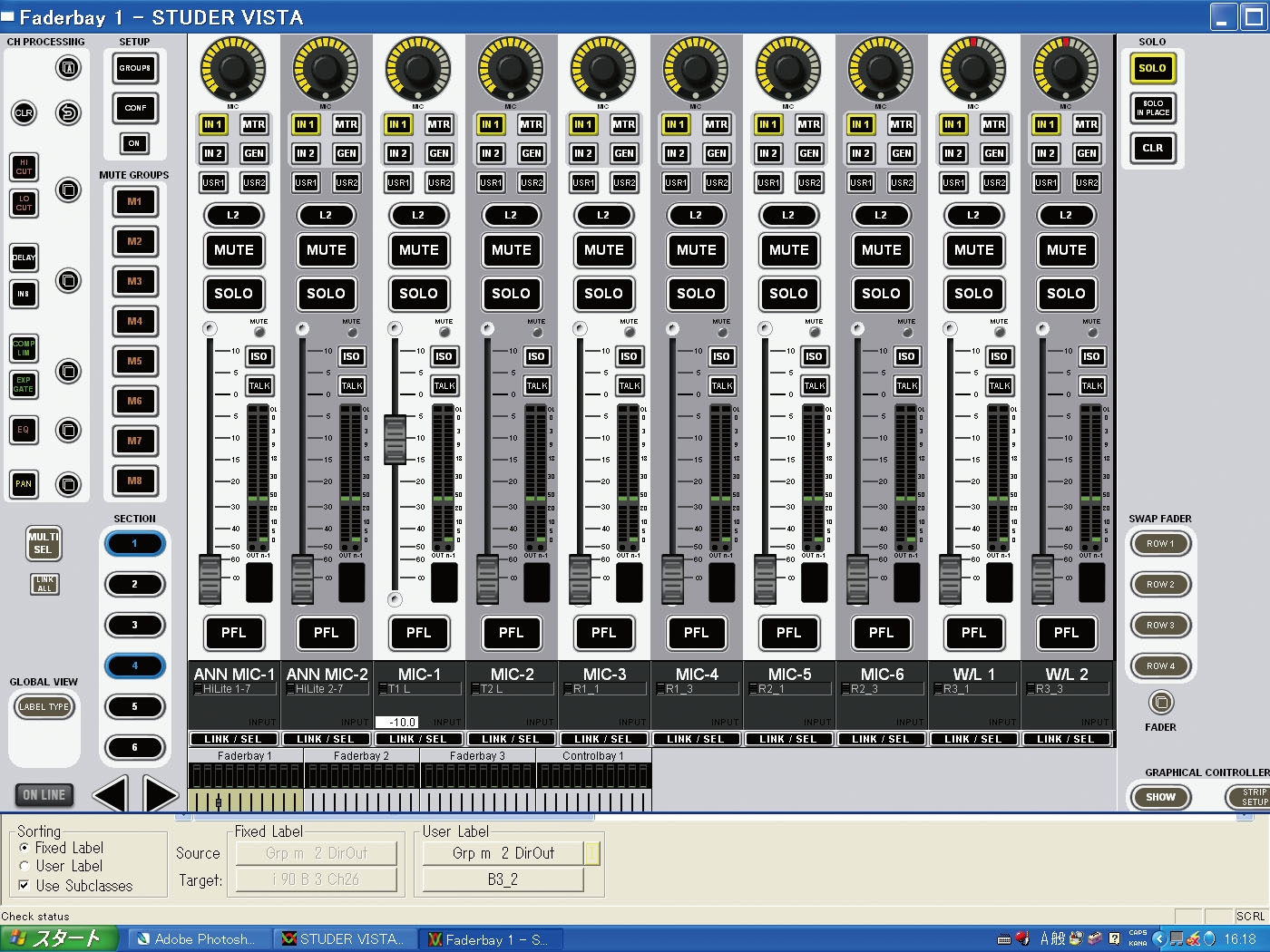Image resolution: width=1270 pixels, height=952 pixels.
Task: Click the LINK ALL icon
Action: [44, 584]
